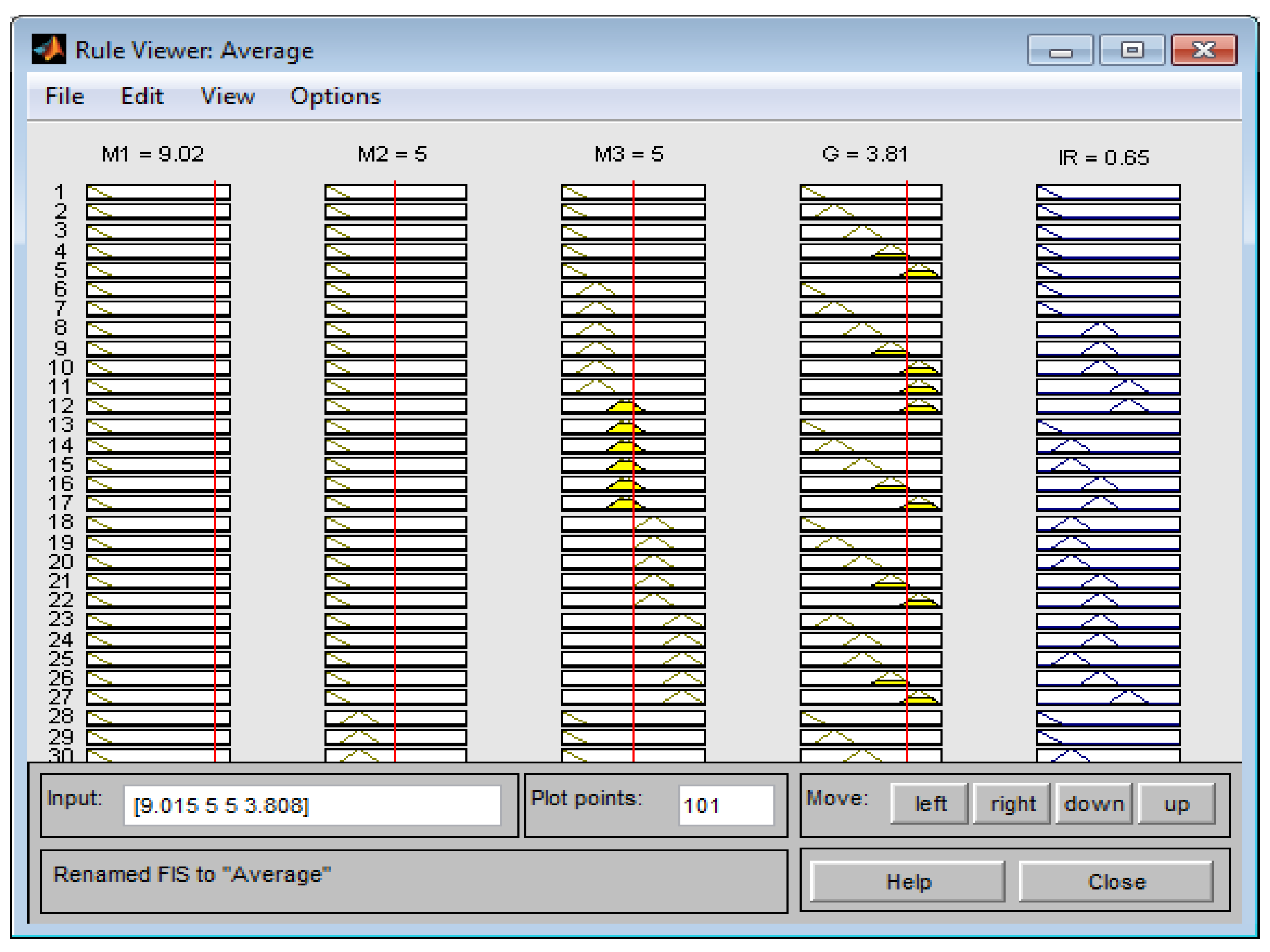The image size is (1270, 952).
Task: Click rule 23 M3 membership plot
Action: pyautogui.click(x=633, y=621)
